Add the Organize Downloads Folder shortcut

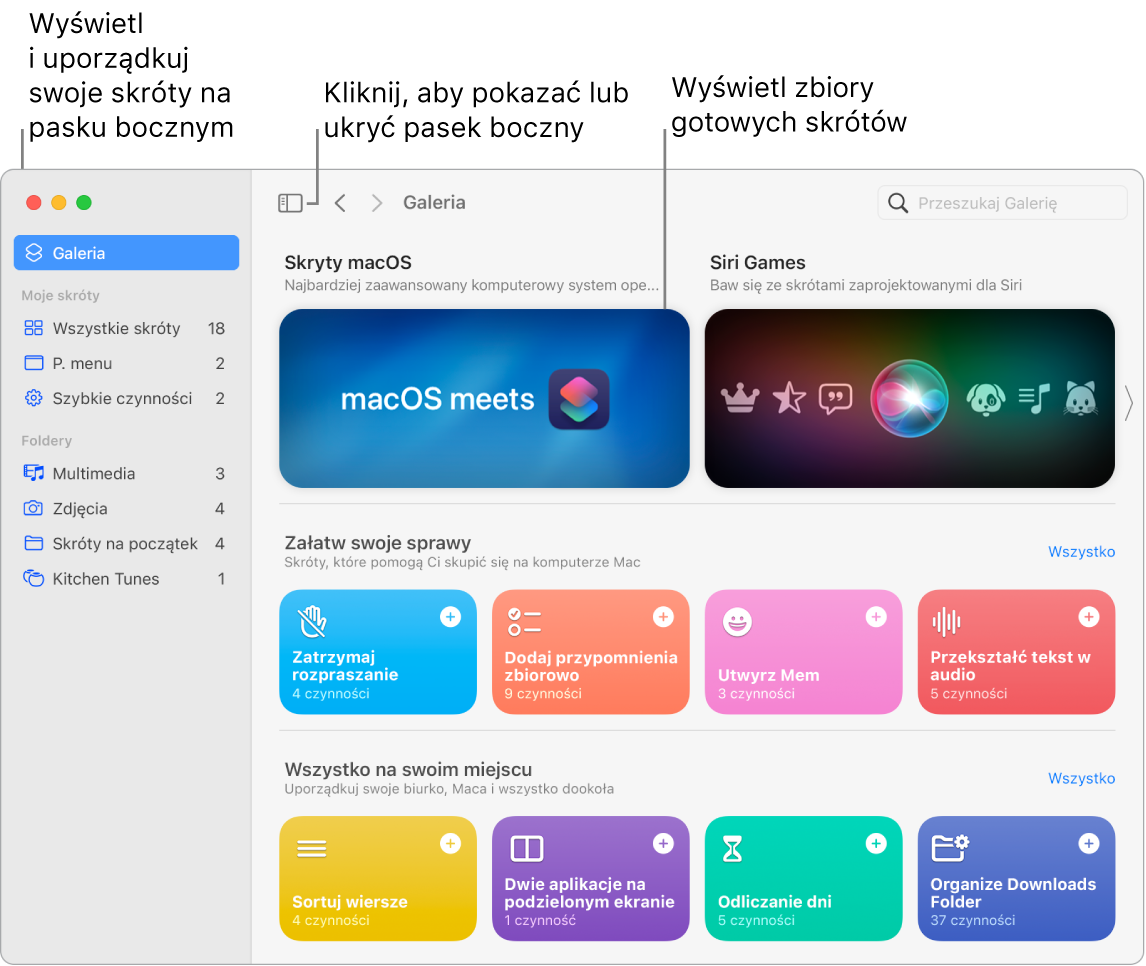[1089, 844]
